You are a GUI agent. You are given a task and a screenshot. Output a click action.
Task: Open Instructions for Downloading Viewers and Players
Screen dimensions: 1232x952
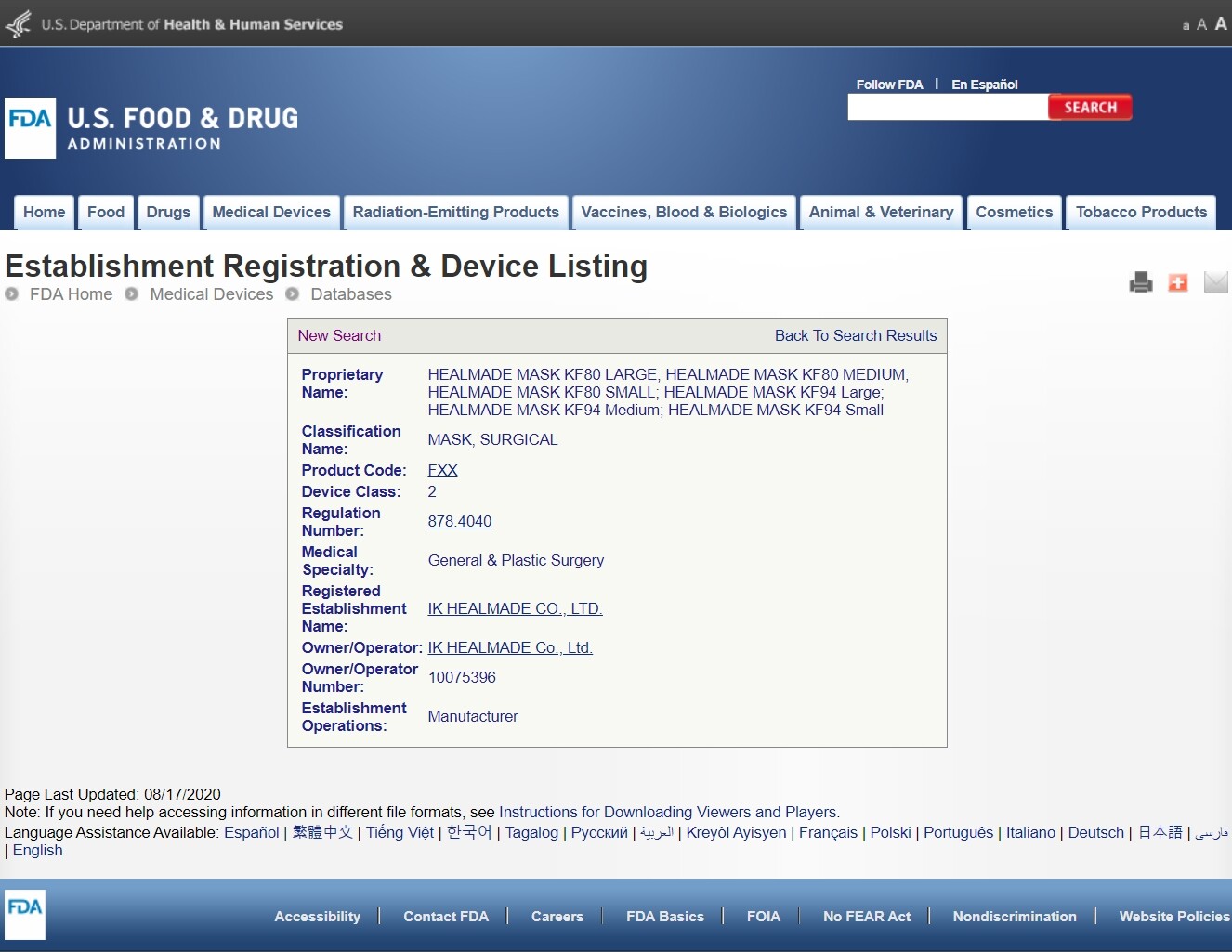click(668, 813)
